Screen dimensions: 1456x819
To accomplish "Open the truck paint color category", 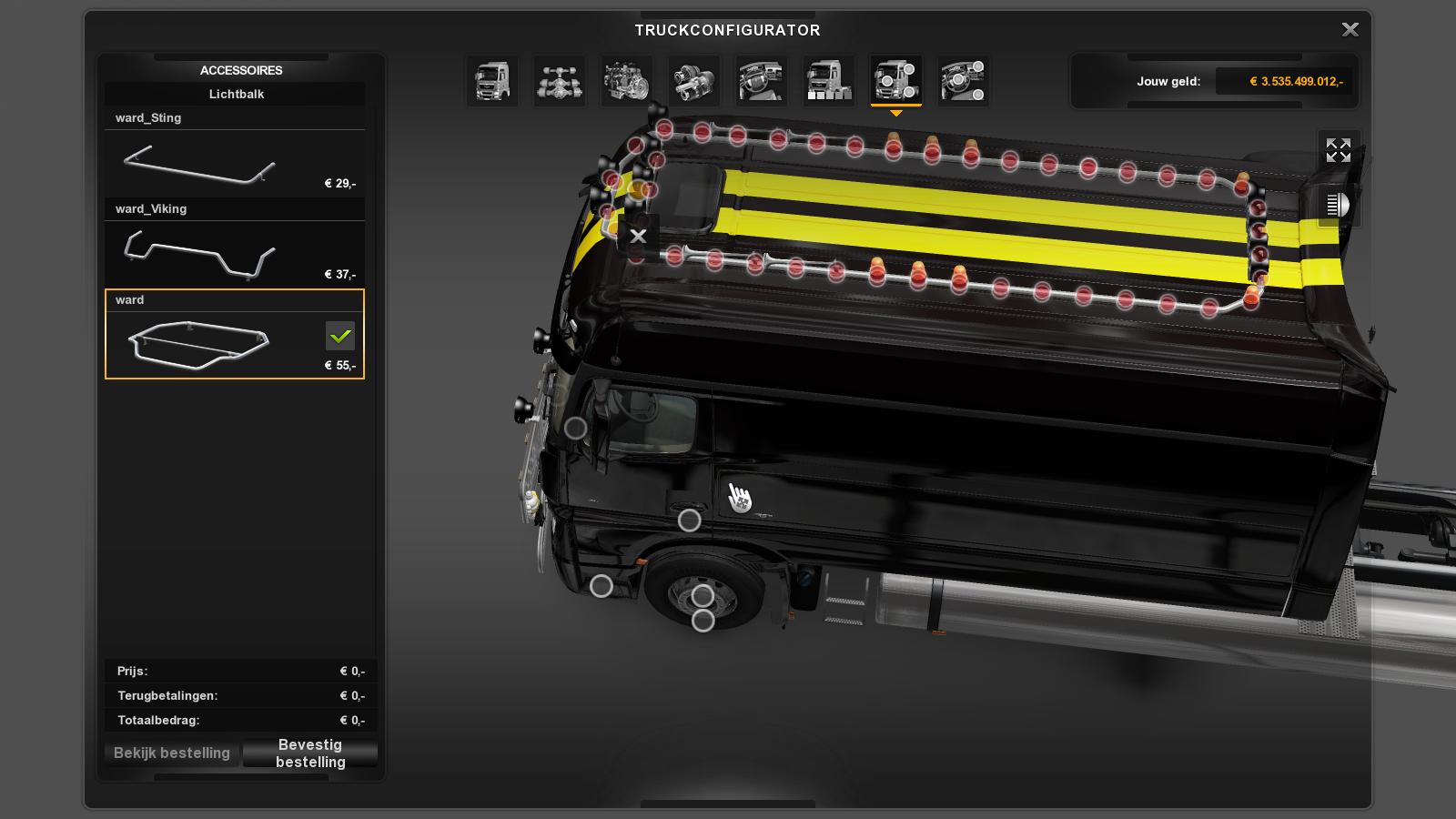I will click(829, 81).
